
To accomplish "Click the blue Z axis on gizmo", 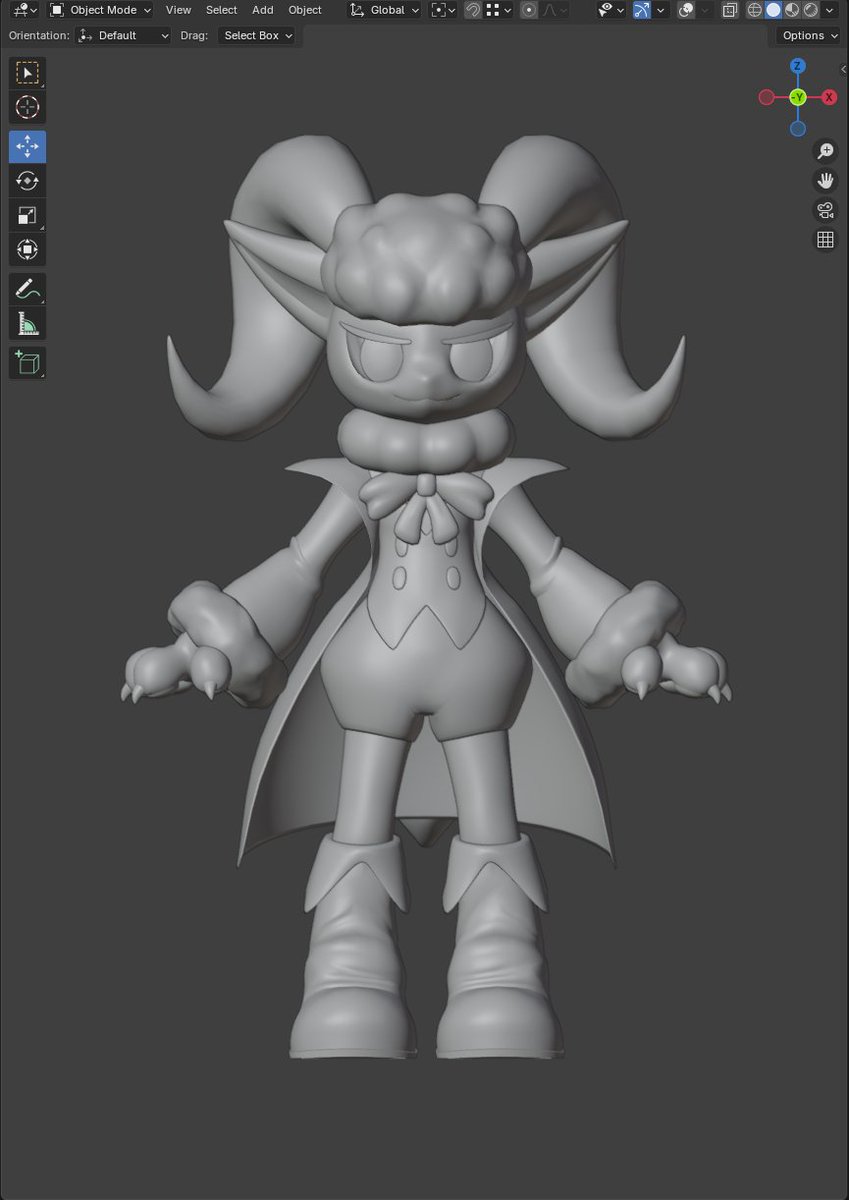I will 797,66.
